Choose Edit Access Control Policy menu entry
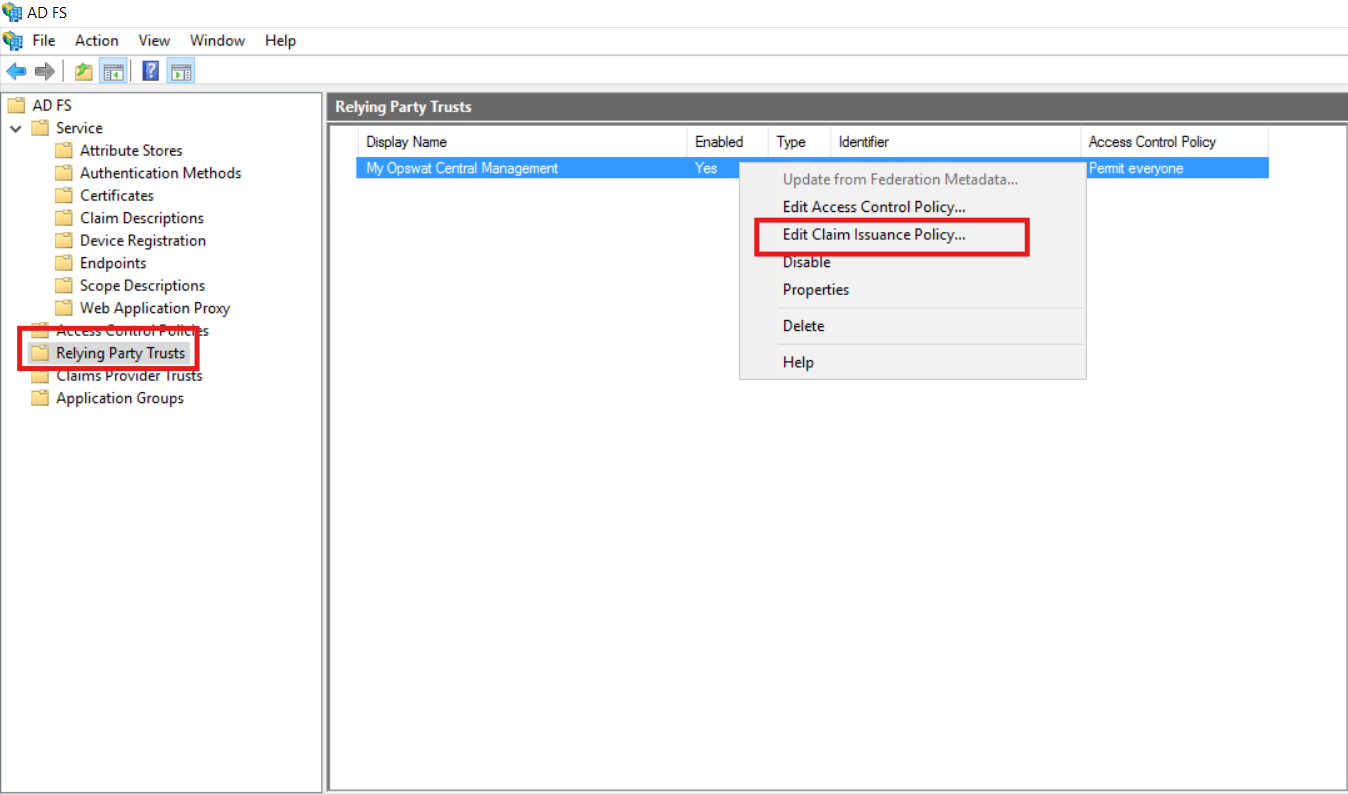Viewport: 1348px width, 795px height. 874,207
